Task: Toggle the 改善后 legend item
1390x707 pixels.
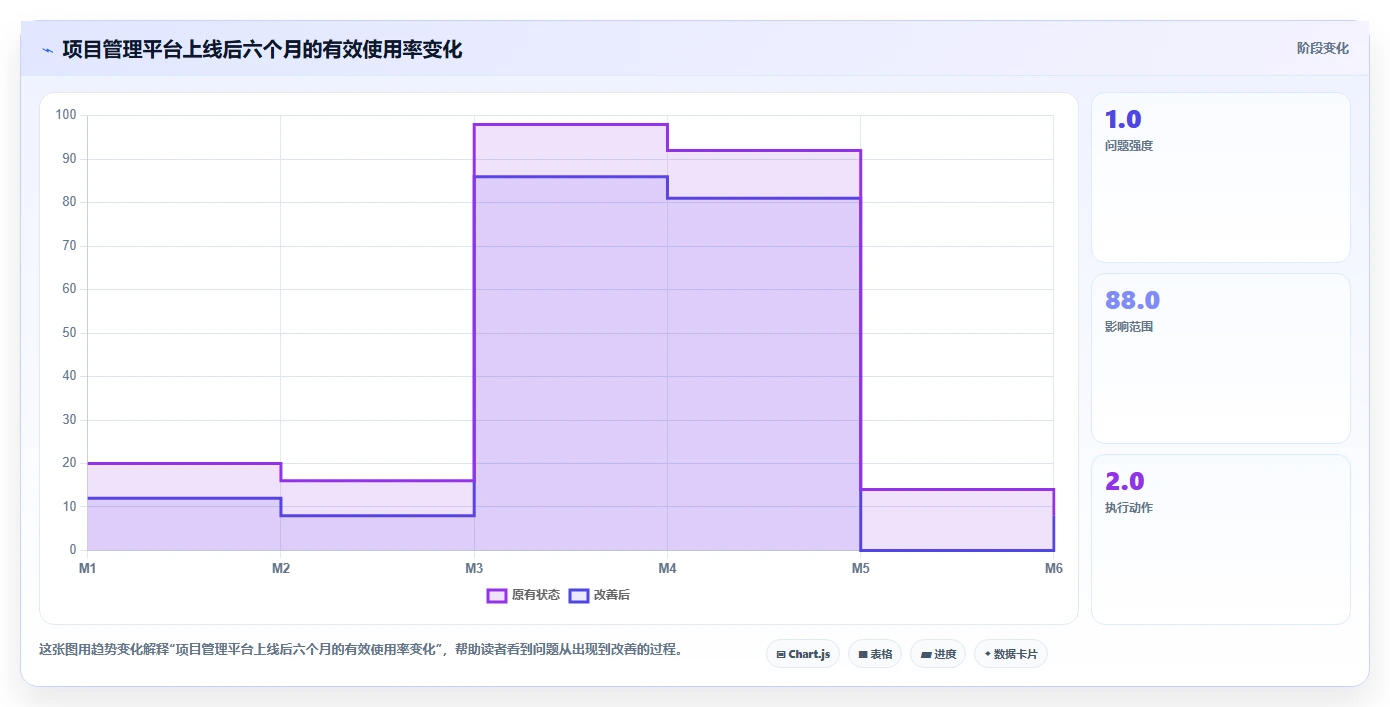Action: (599, 595)
